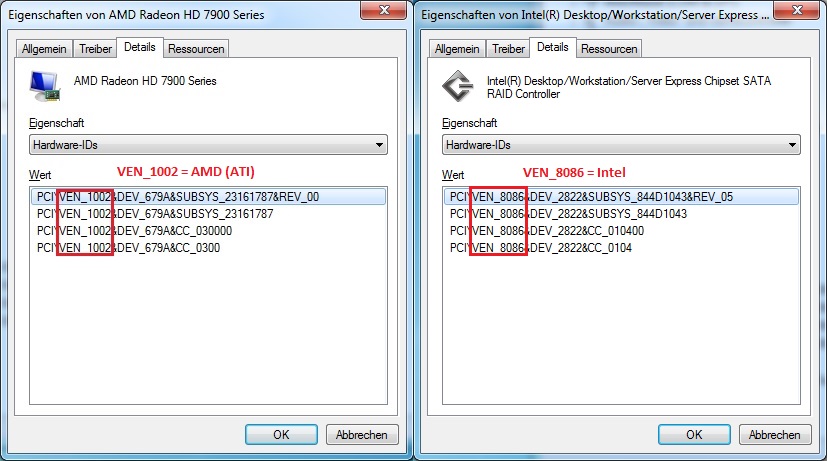Viewport: 827px width, 461px height.
Task: Close the AMD Radeon HD 7900 properties window
Action: 384,10
